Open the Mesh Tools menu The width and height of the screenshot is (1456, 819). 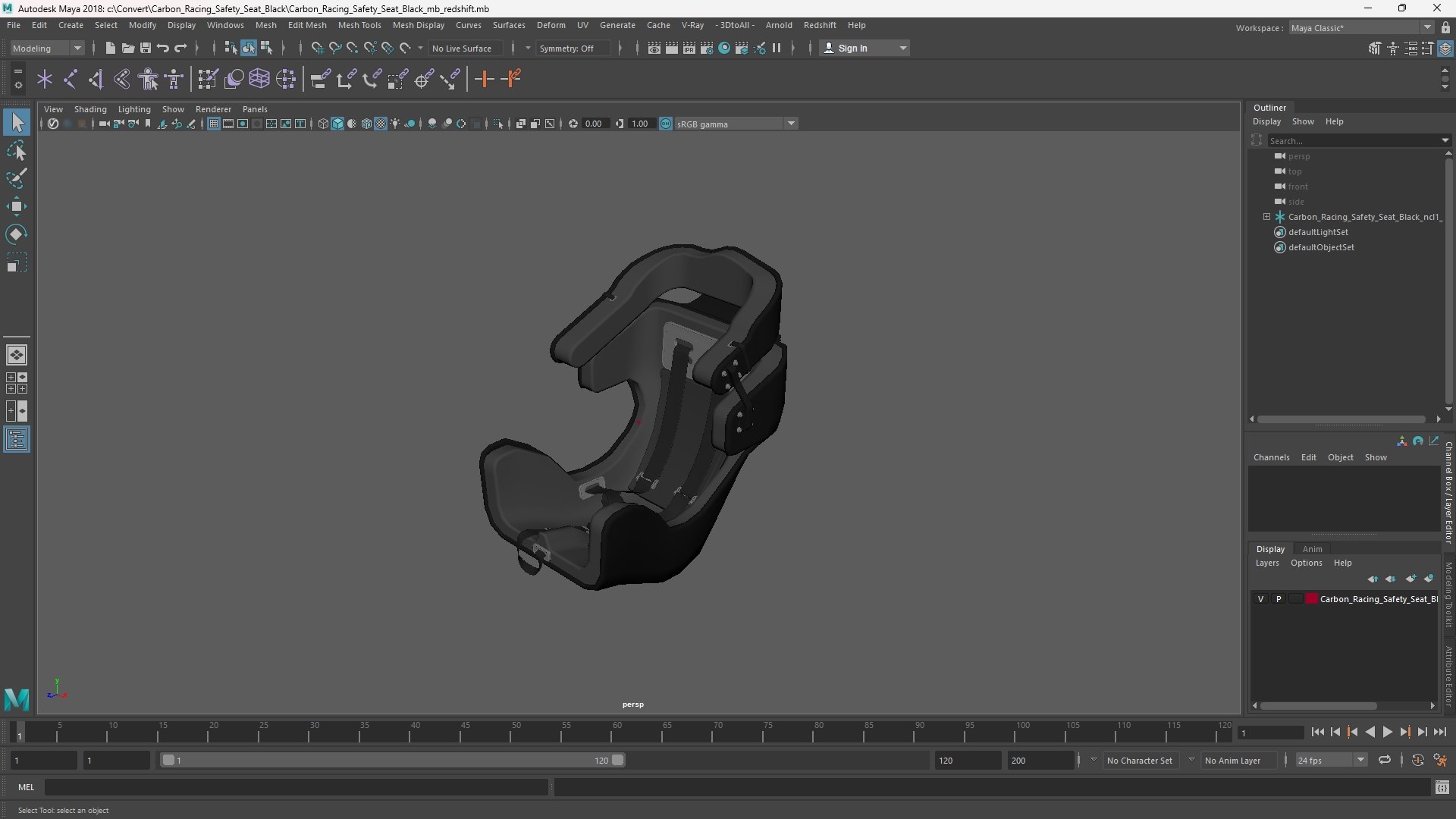pos(359,25)
